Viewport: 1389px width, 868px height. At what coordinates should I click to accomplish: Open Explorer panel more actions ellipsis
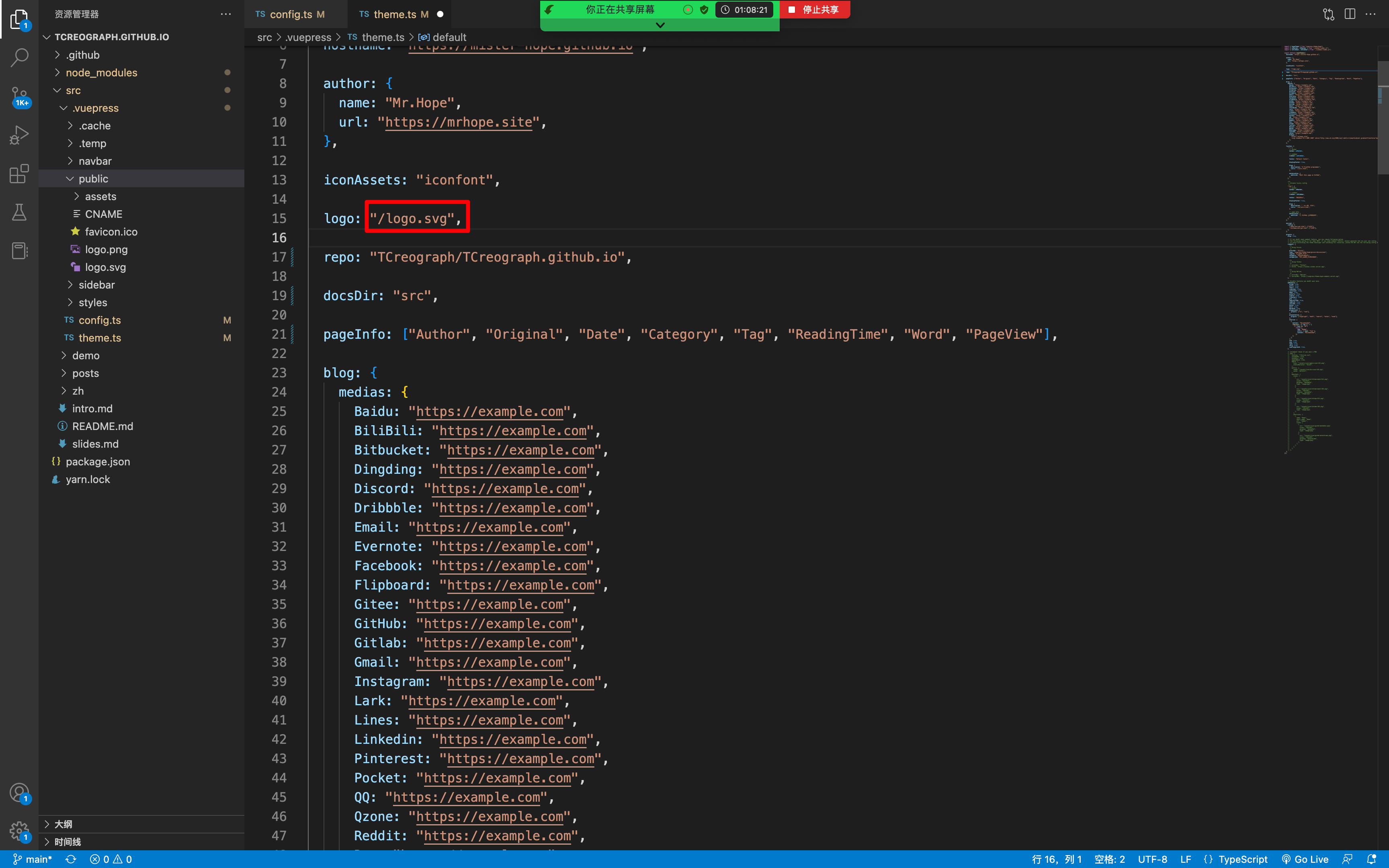(225, 14)
